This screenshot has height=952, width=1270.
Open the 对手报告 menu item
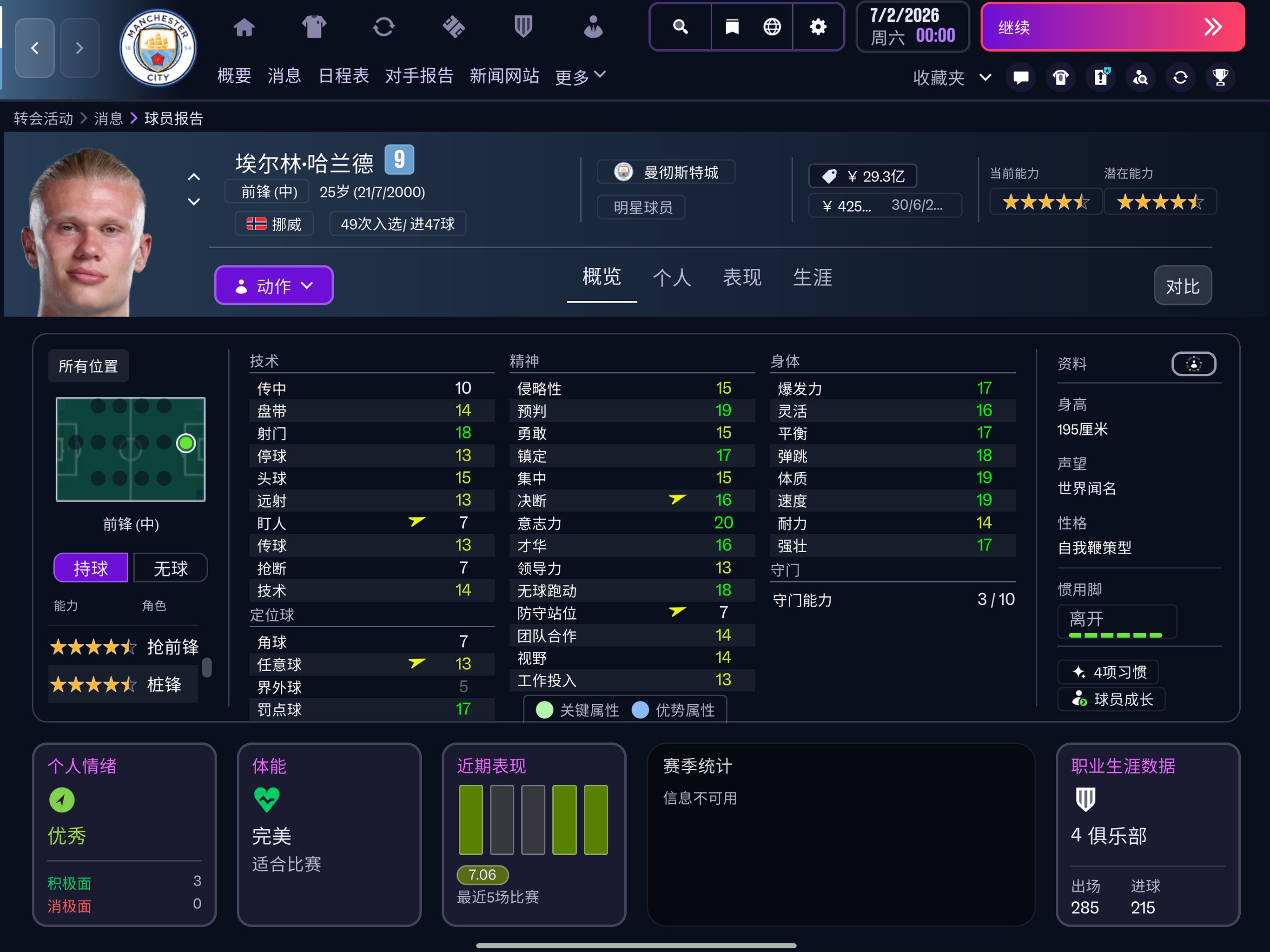point(419,75)
